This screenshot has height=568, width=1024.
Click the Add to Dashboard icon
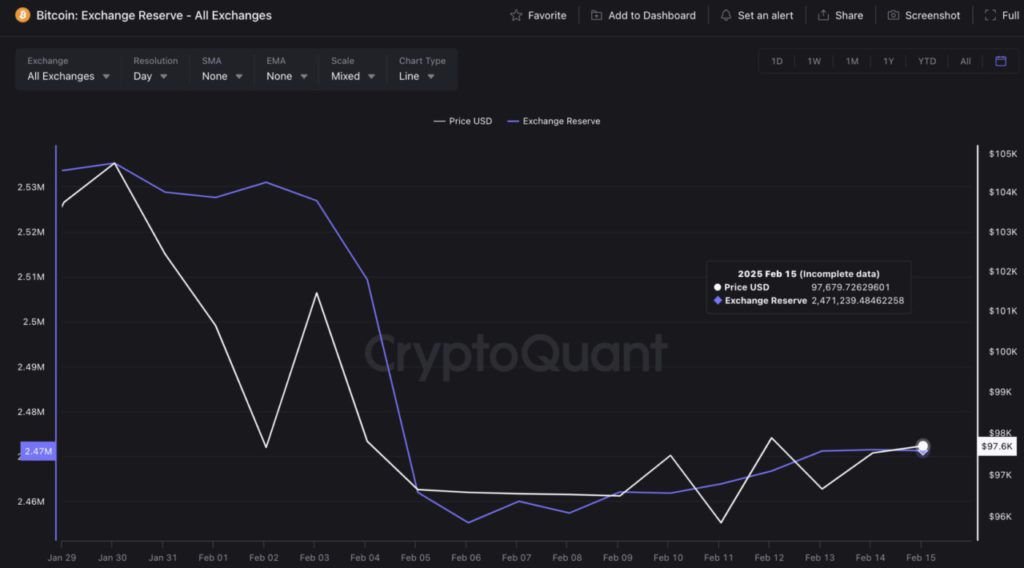pos(596,15)
